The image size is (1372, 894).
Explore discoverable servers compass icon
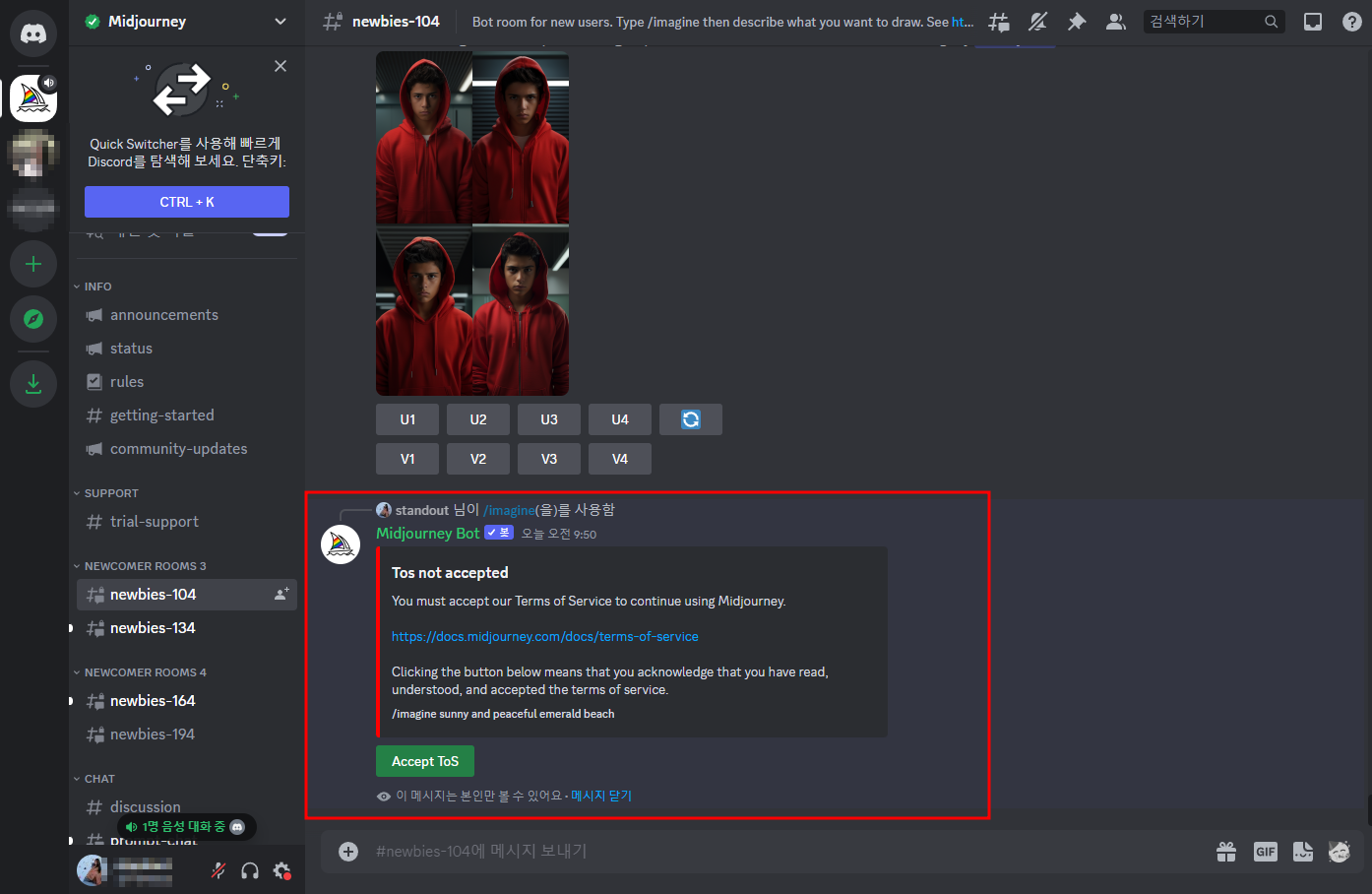(33, 319)
